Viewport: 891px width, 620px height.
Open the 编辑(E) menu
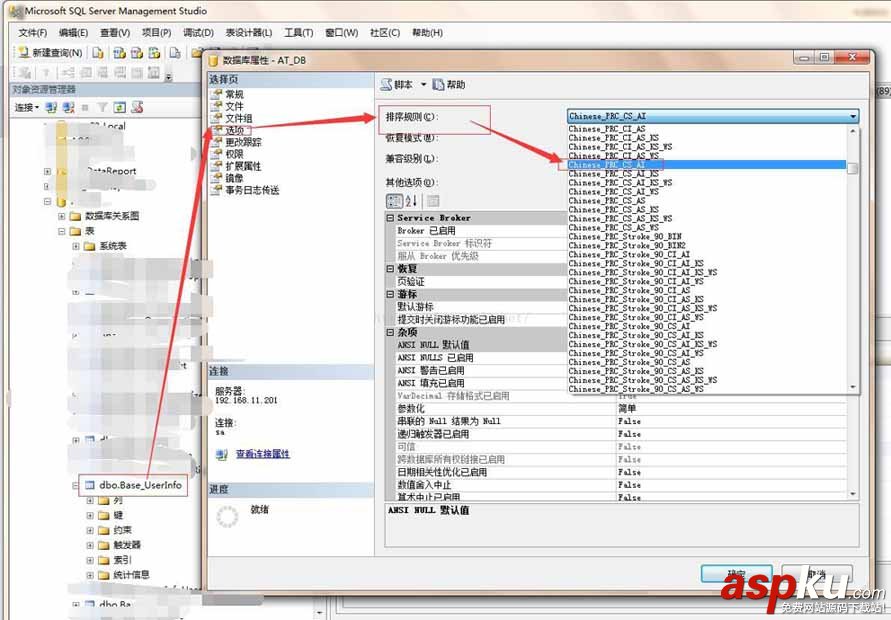[x=73, y=32]
